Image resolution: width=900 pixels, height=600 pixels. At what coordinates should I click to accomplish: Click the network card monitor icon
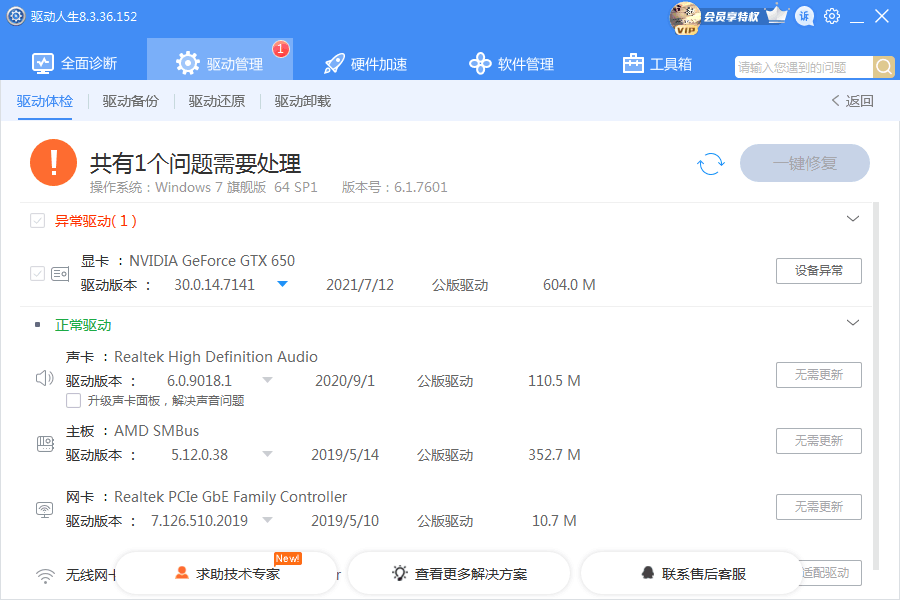(x=45, y=509)
